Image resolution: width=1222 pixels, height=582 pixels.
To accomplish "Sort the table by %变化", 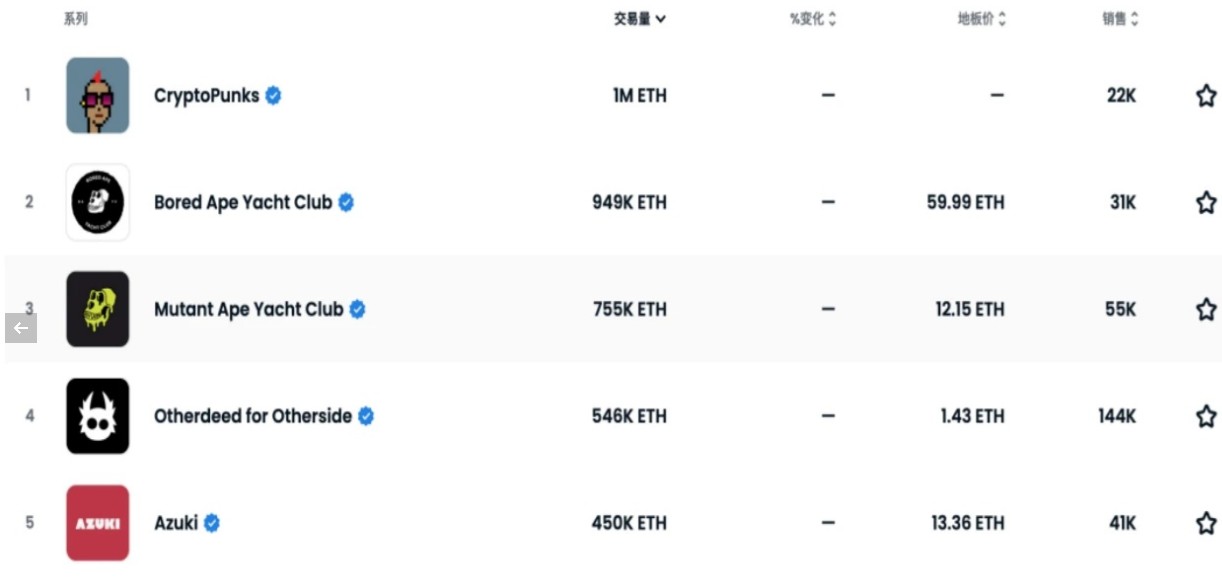I will point(813,19).
